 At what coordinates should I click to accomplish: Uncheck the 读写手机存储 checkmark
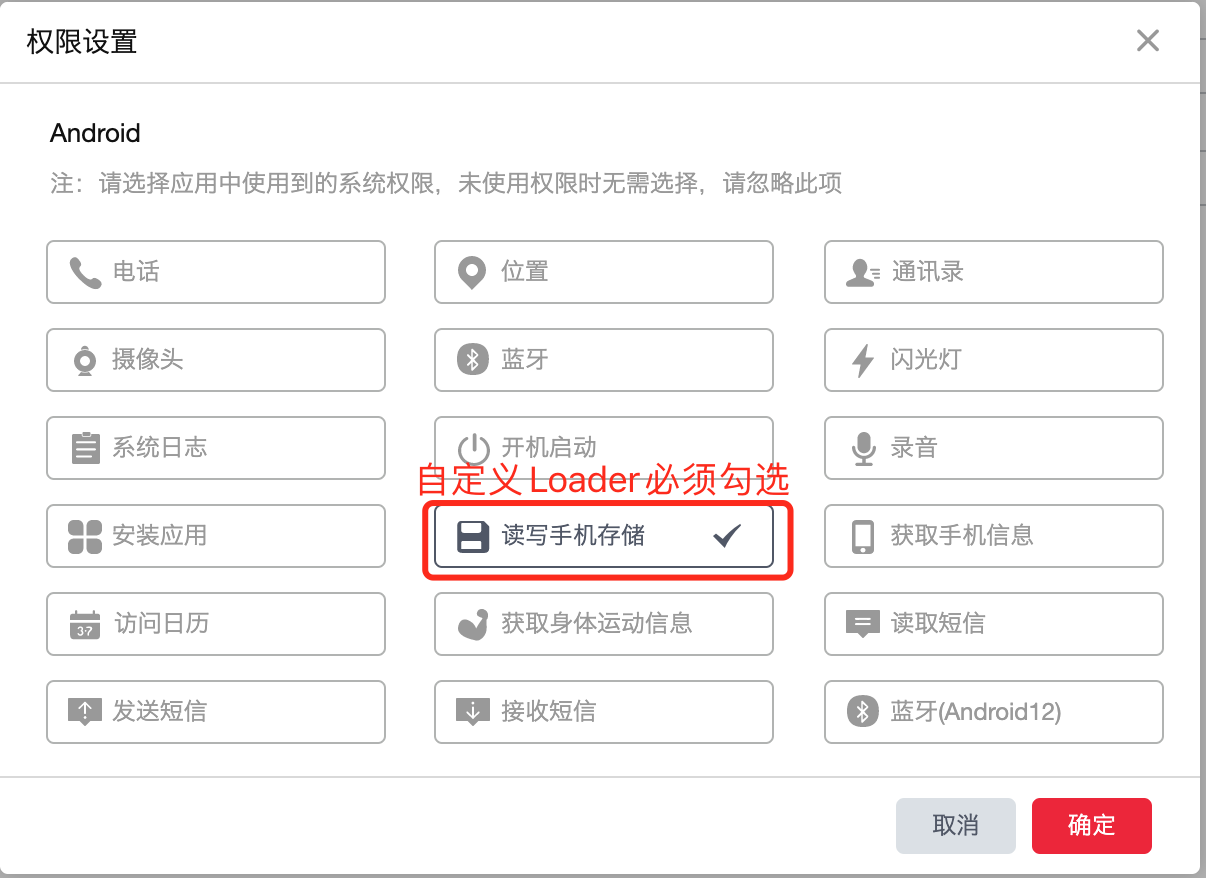(x=726, y=536)
